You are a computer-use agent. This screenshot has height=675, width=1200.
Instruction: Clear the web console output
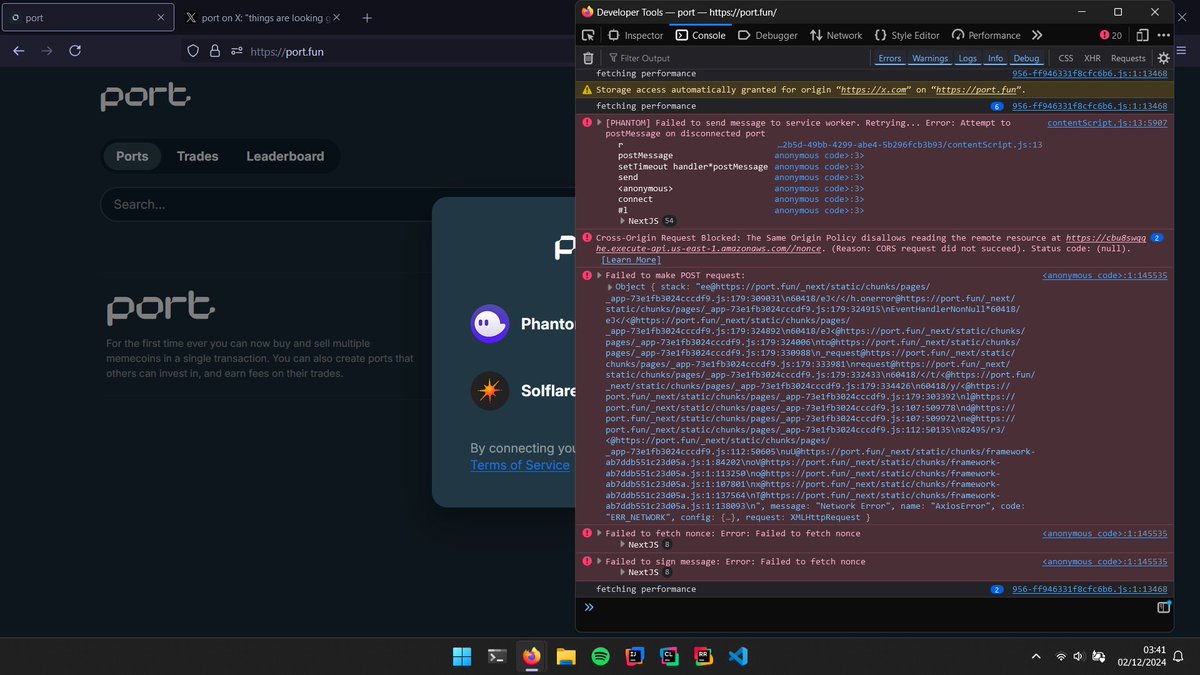[x=588, y=58]
